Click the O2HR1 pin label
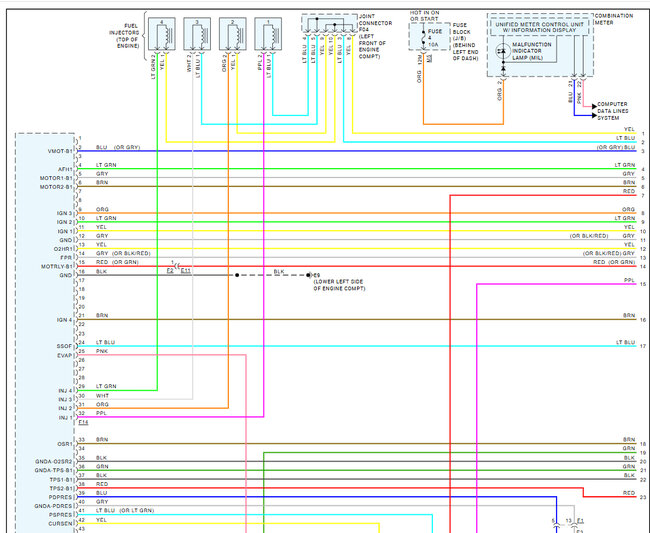The height and width of the screenshot is (533, 650). pos(63,249)
